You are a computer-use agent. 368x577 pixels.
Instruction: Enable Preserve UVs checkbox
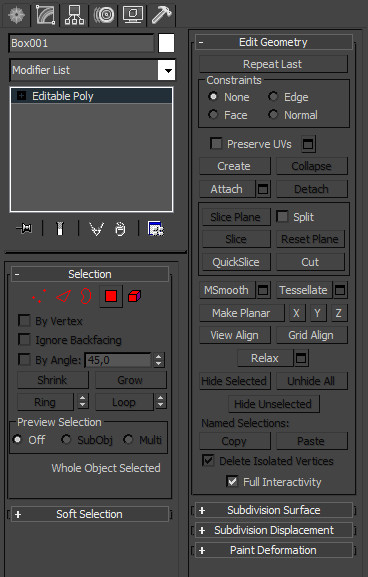coord(216,143)
